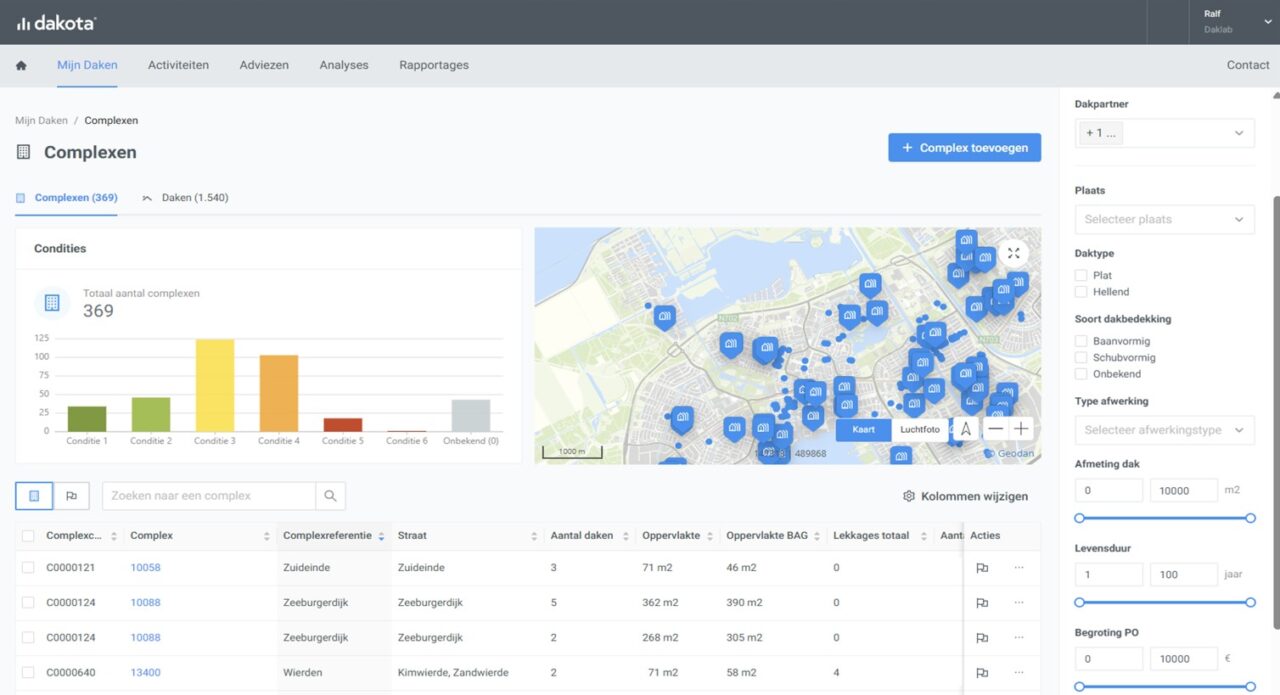The width and height of the screenshot is (1280, 695).
Task: Tick the Hellend daktype checkbox
Action: [1081, 292]
